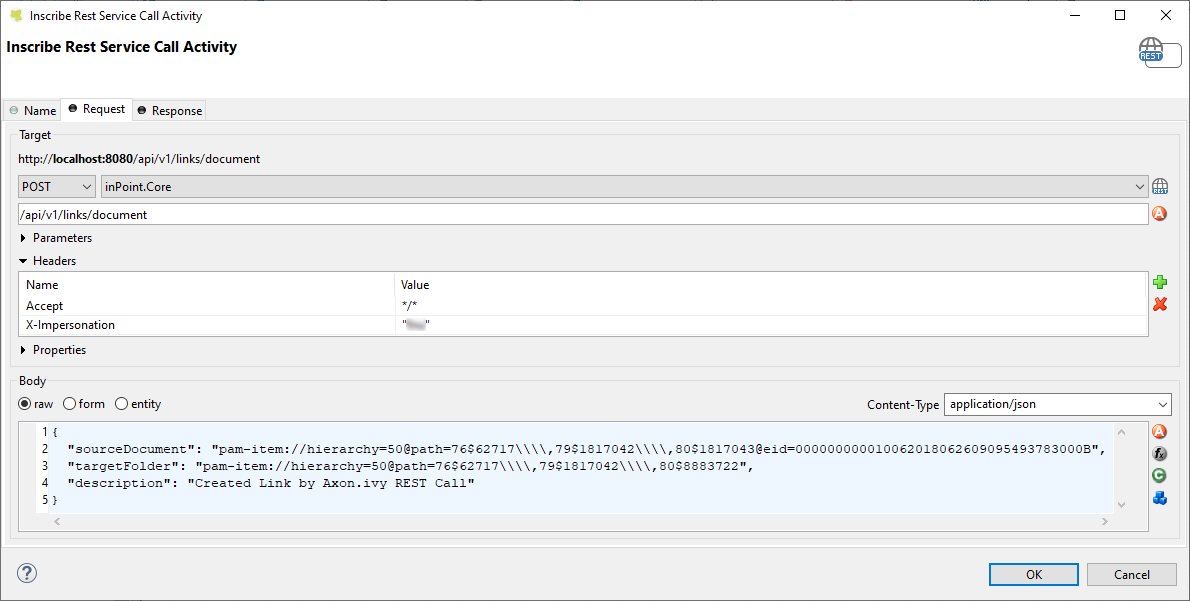Select the entity body radio button
This screenshot has height=601, width=1190.
click(x=121, y=404)
